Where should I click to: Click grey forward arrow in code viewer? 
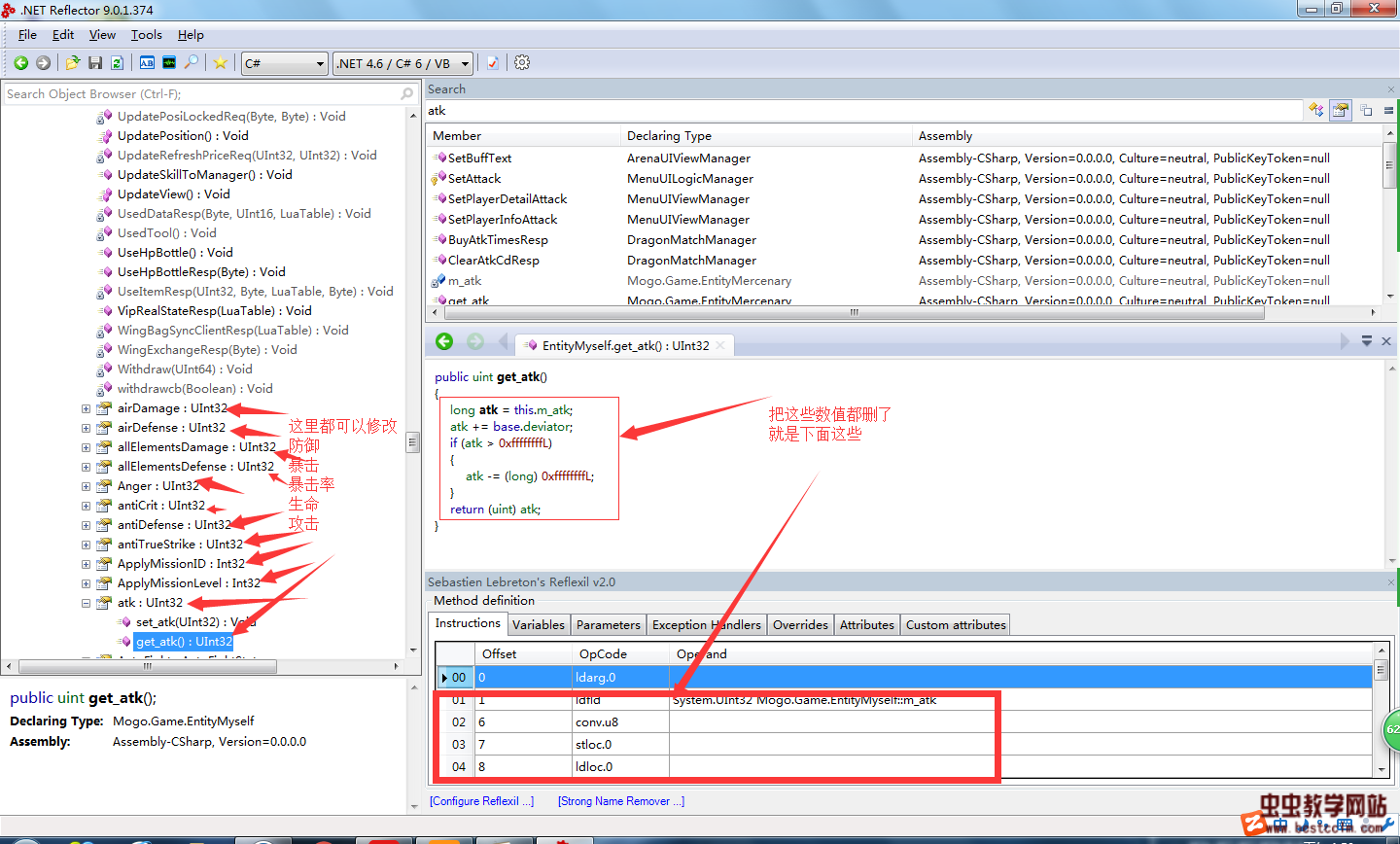pos(475,341)
